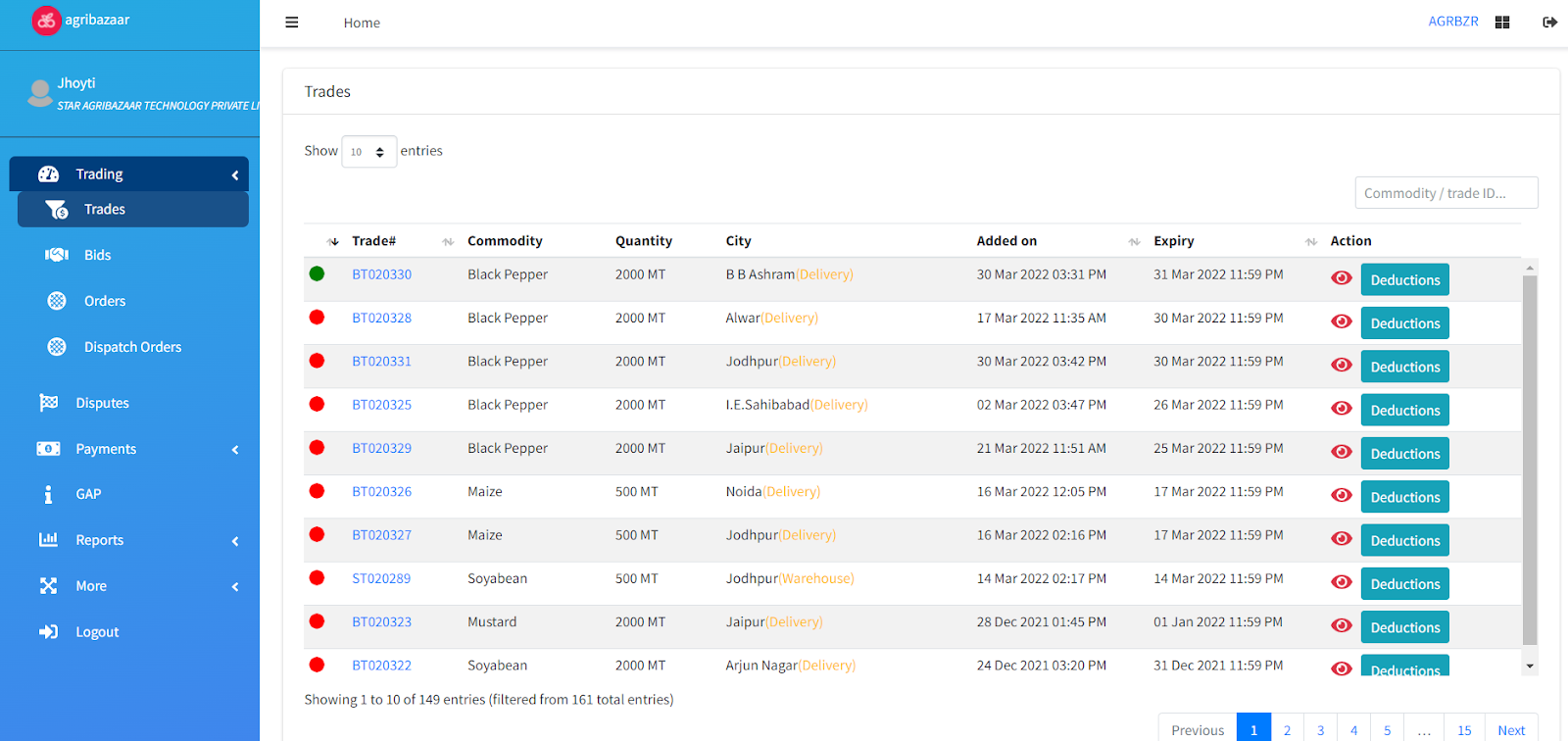The image size is (1568, 741).
Task: Open trade link BT020331
Action: tap(381, 362)
